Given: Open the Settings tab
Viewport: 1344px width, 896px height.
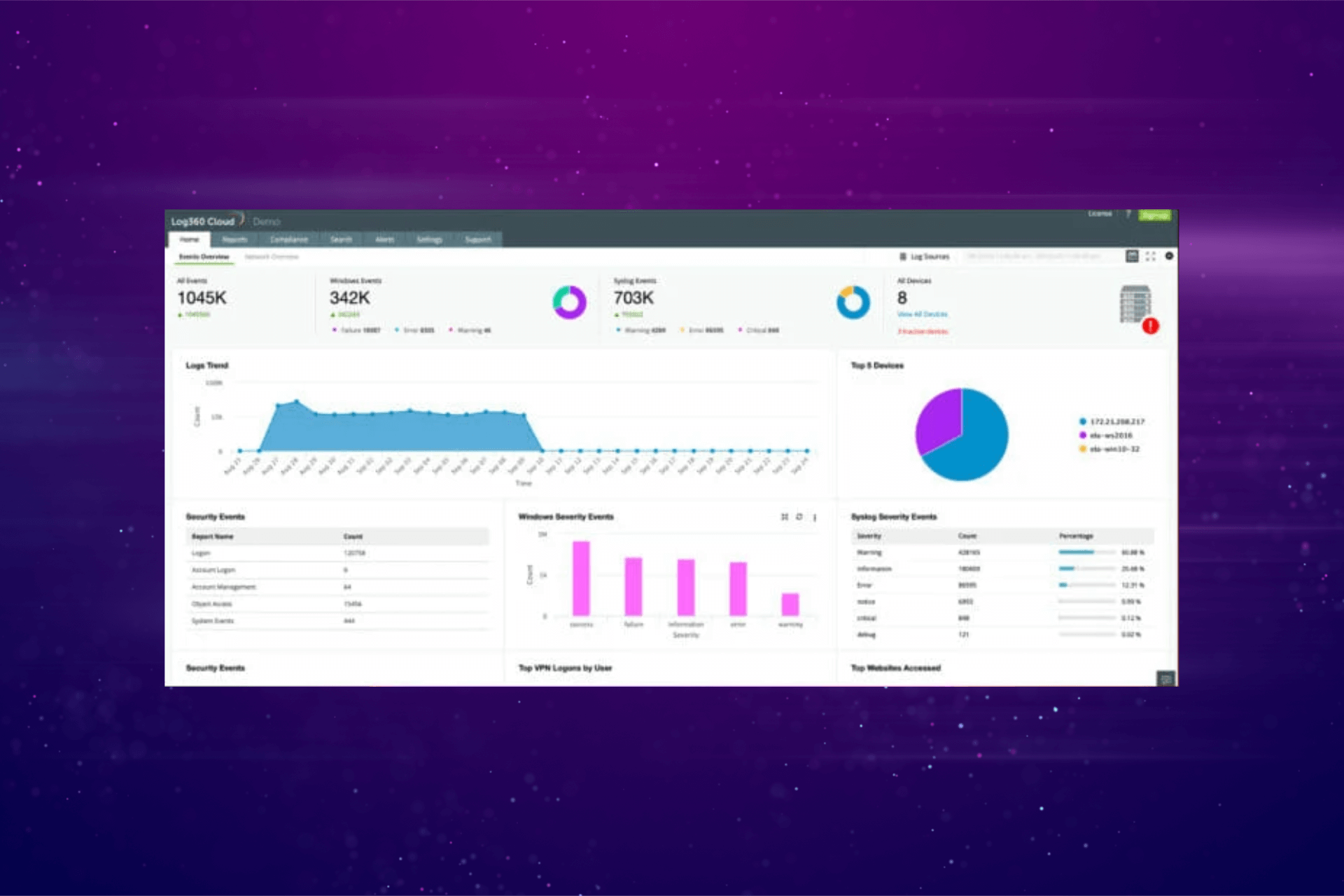Looking at the screenshot, I should (x=429, y=239).
